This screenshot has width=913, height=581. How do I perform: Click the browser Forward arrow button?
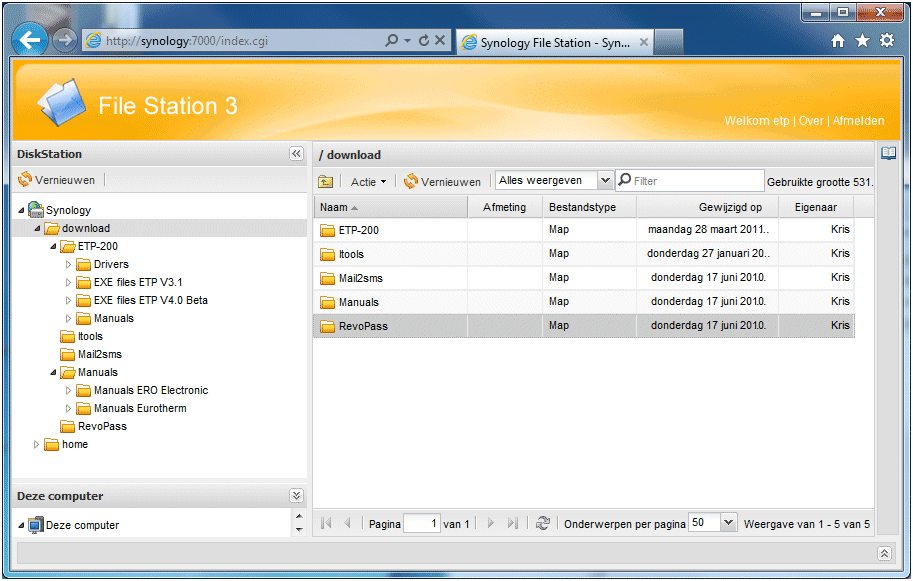point(65,40)
